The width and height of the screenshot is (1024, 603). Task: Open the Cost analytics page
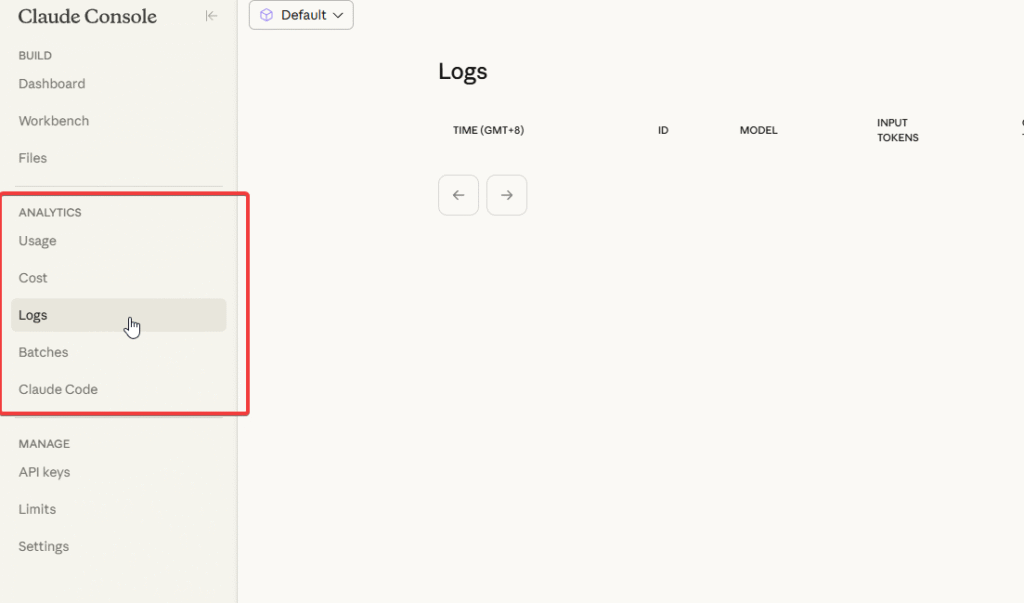pyautogui.click(x=33, y=278)
